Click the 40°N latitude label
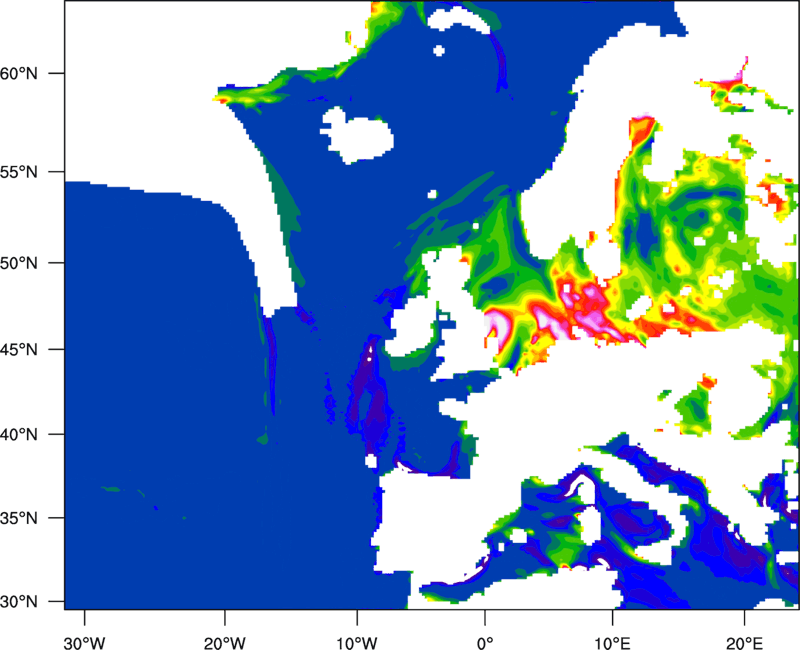 [19, 435]
